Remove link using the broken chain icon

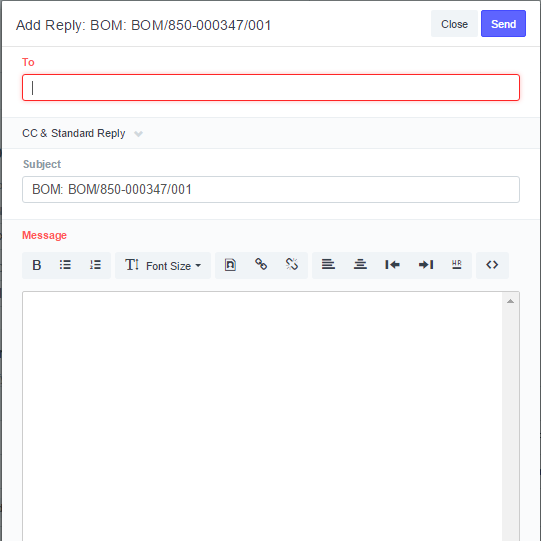coord(292,265)
